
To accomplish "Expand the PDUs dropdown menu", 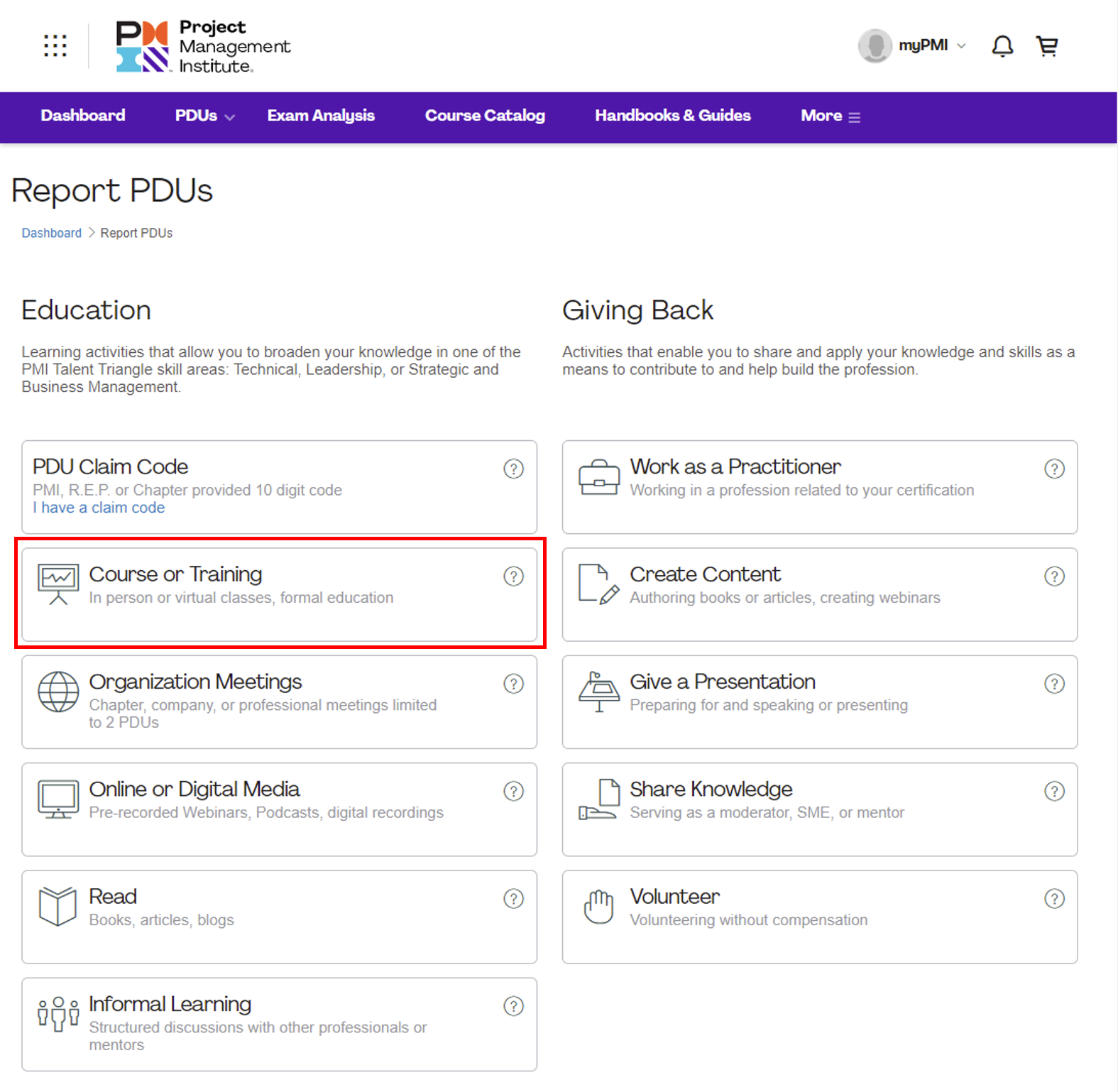I will 204,116.
